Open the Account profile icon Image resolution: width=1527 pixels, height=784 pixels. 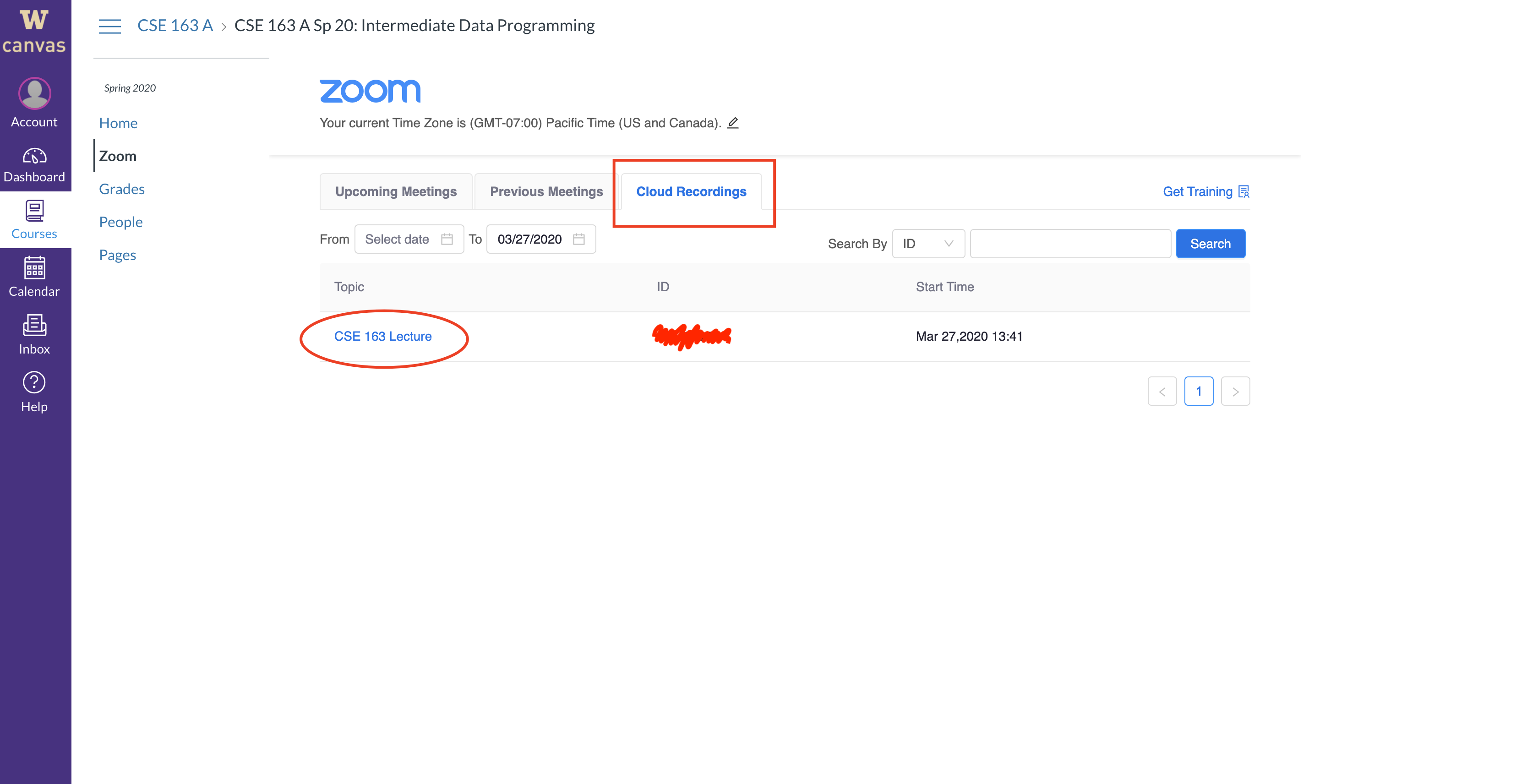point(34,93)
